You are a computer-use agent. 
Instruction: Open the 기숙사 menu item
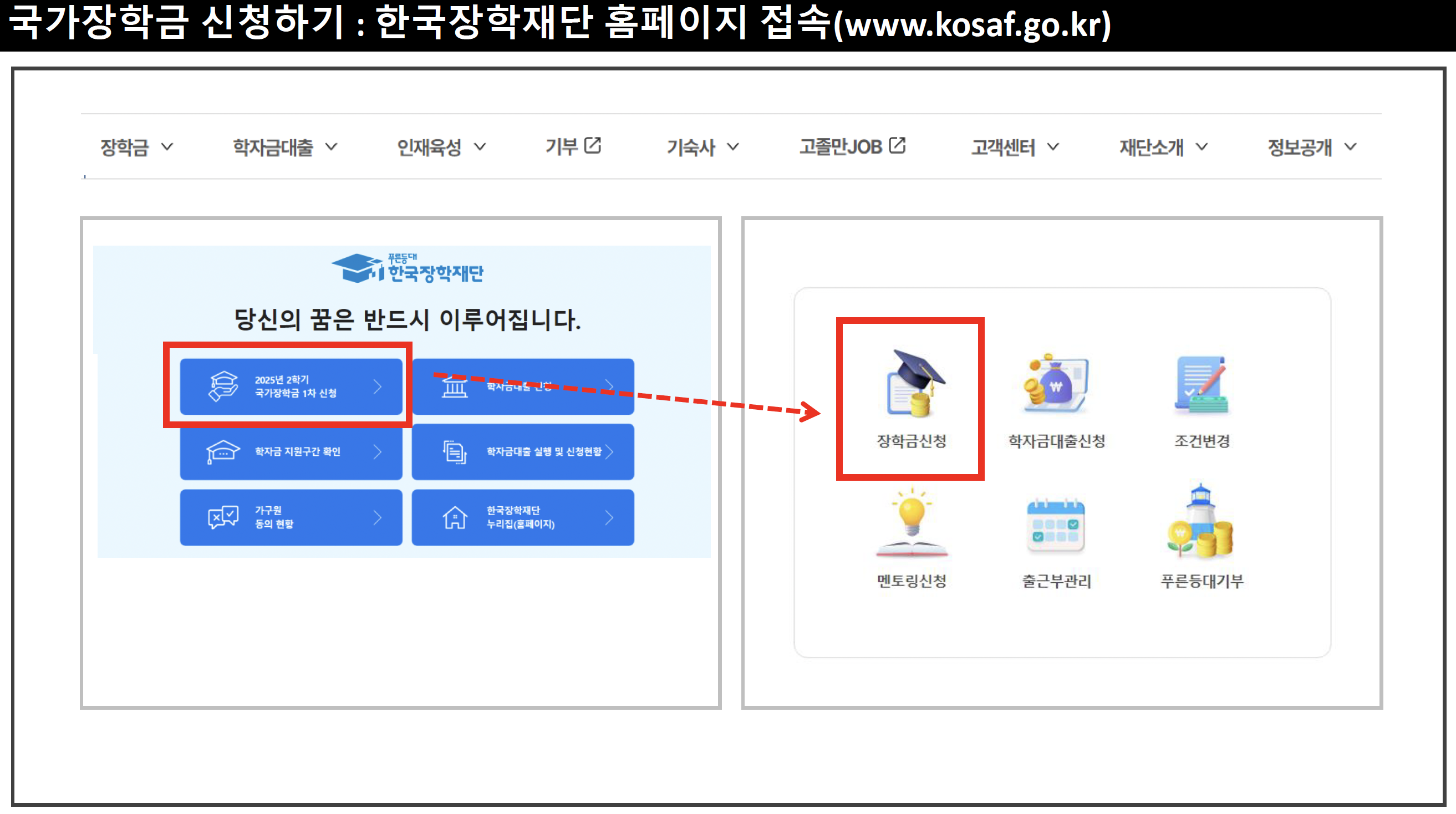691,147
